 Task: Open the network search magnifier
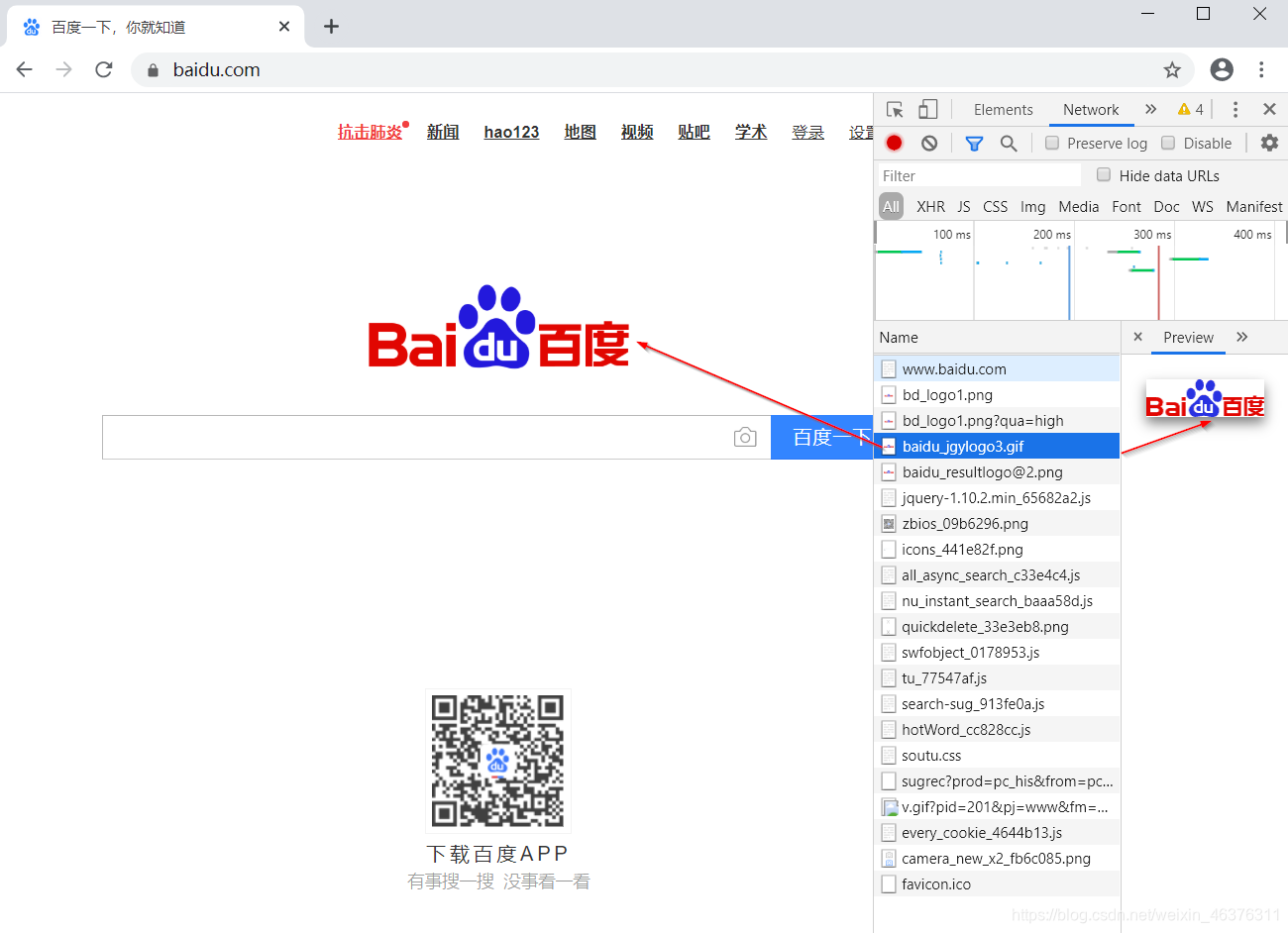(1009, 144)
